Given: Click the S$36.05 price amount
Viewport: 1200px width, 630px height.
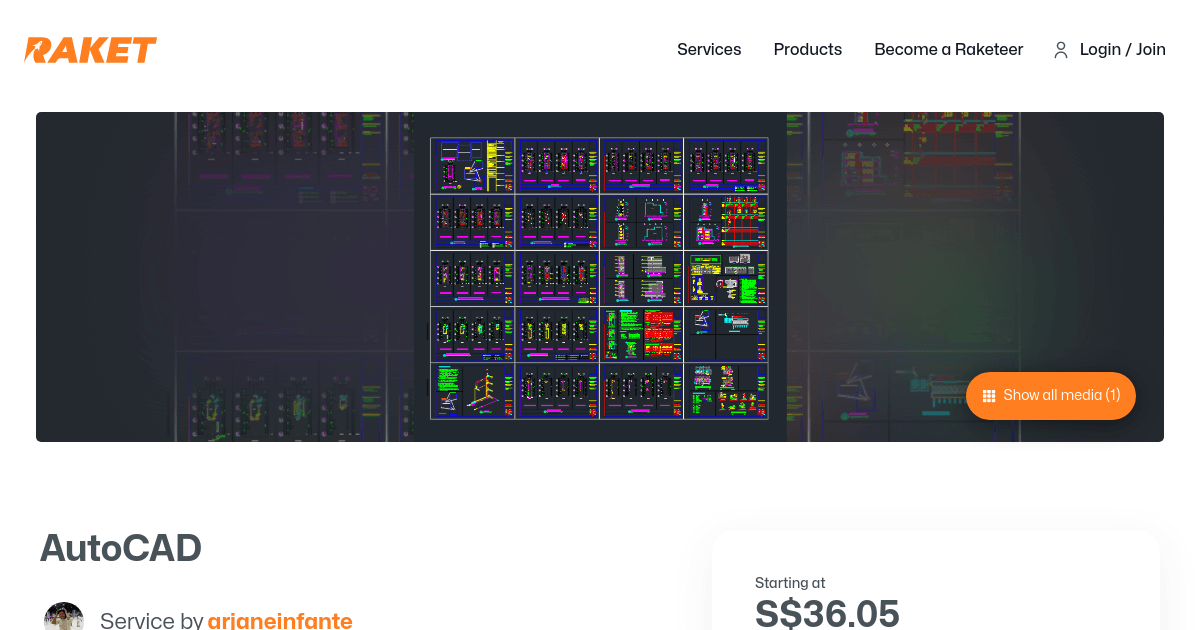Looking at the screenshot, I should [x=827, y=613].
